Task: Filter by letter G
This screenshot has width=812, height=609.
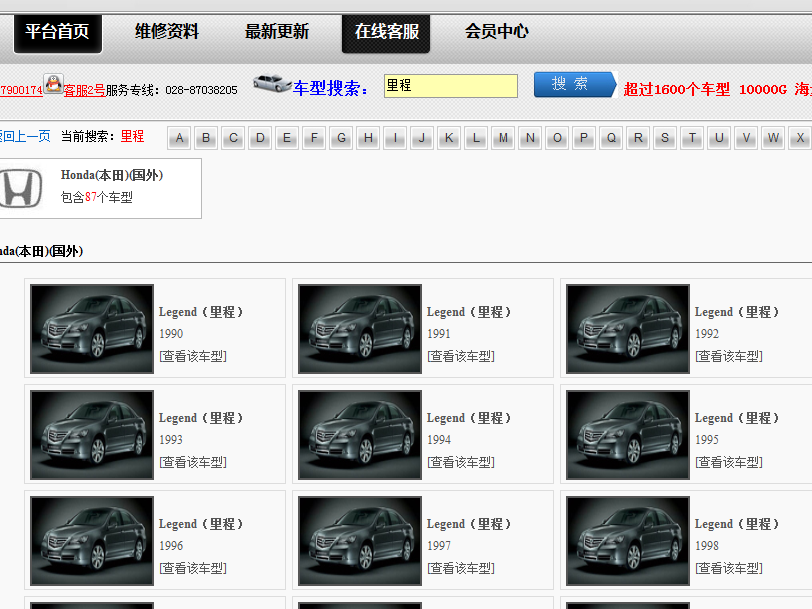Action: pos(341,138)
